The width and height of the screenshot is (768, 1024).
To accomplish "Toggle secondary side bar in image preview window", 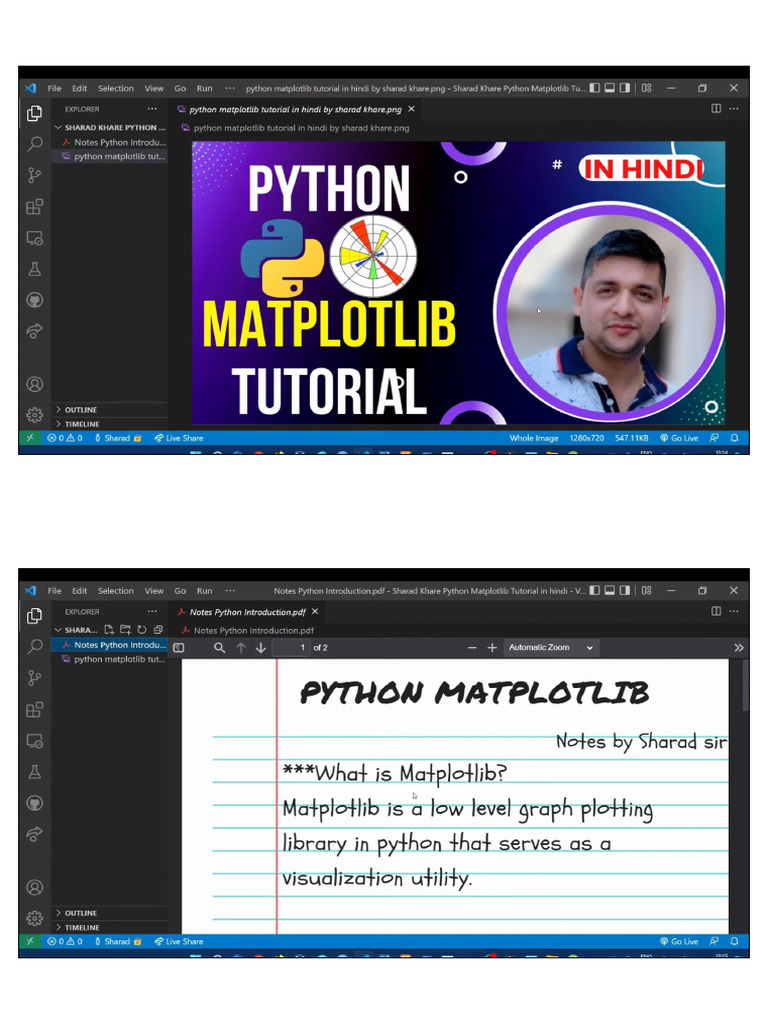I will click(x=625, y=88).
